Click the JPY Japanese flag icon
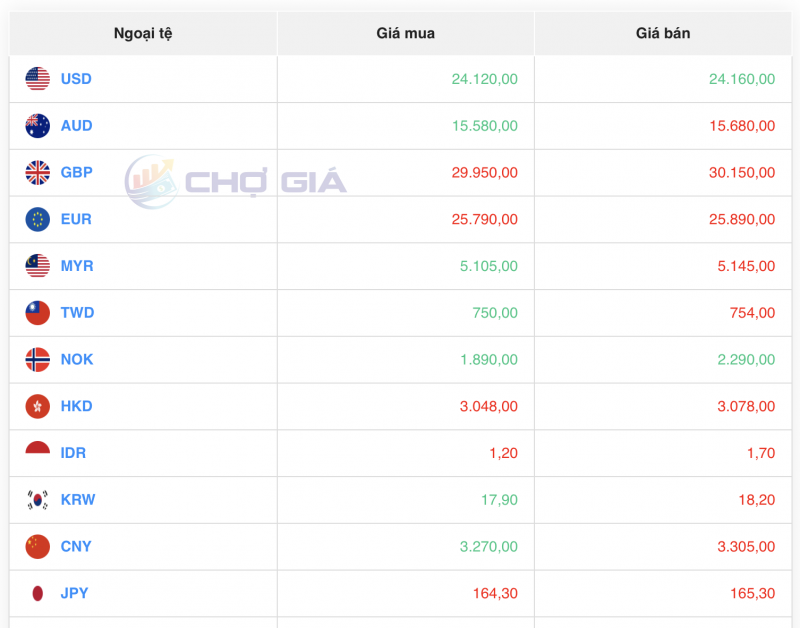The width and height of the screenshot is (800, 628). [37, 593]
